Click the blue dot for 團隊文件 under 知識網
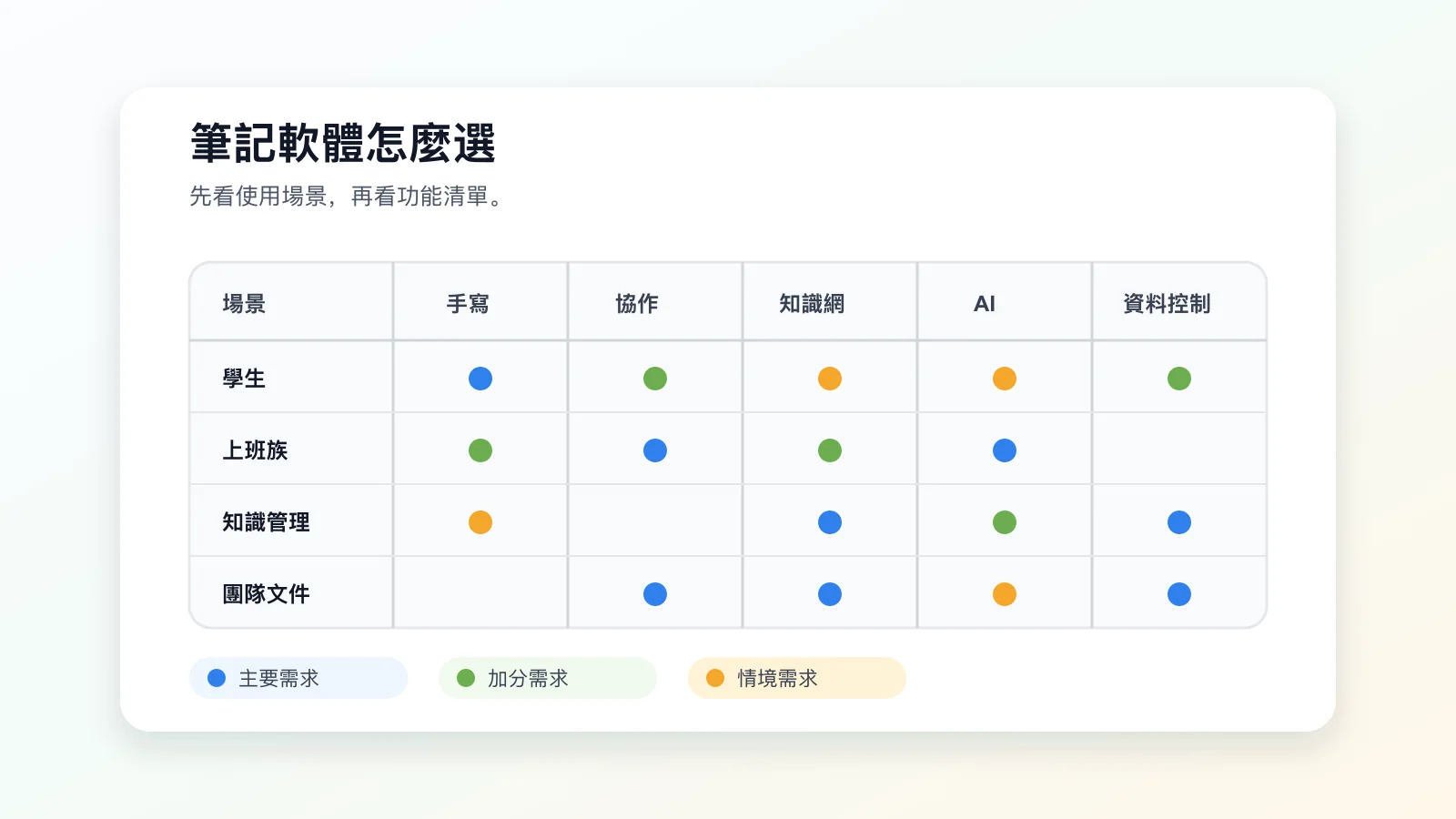 [x=830, y=594]
